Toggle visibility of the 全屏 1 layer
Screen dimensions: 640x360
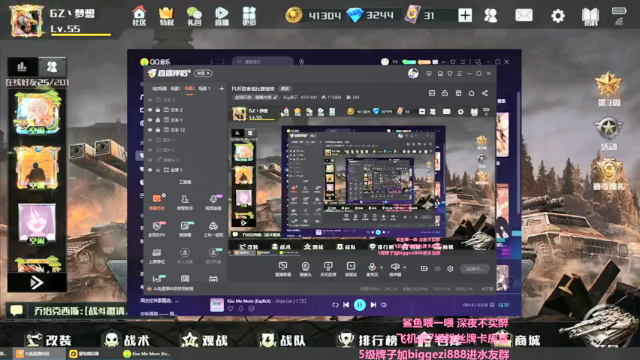click(x=150, y=170)
